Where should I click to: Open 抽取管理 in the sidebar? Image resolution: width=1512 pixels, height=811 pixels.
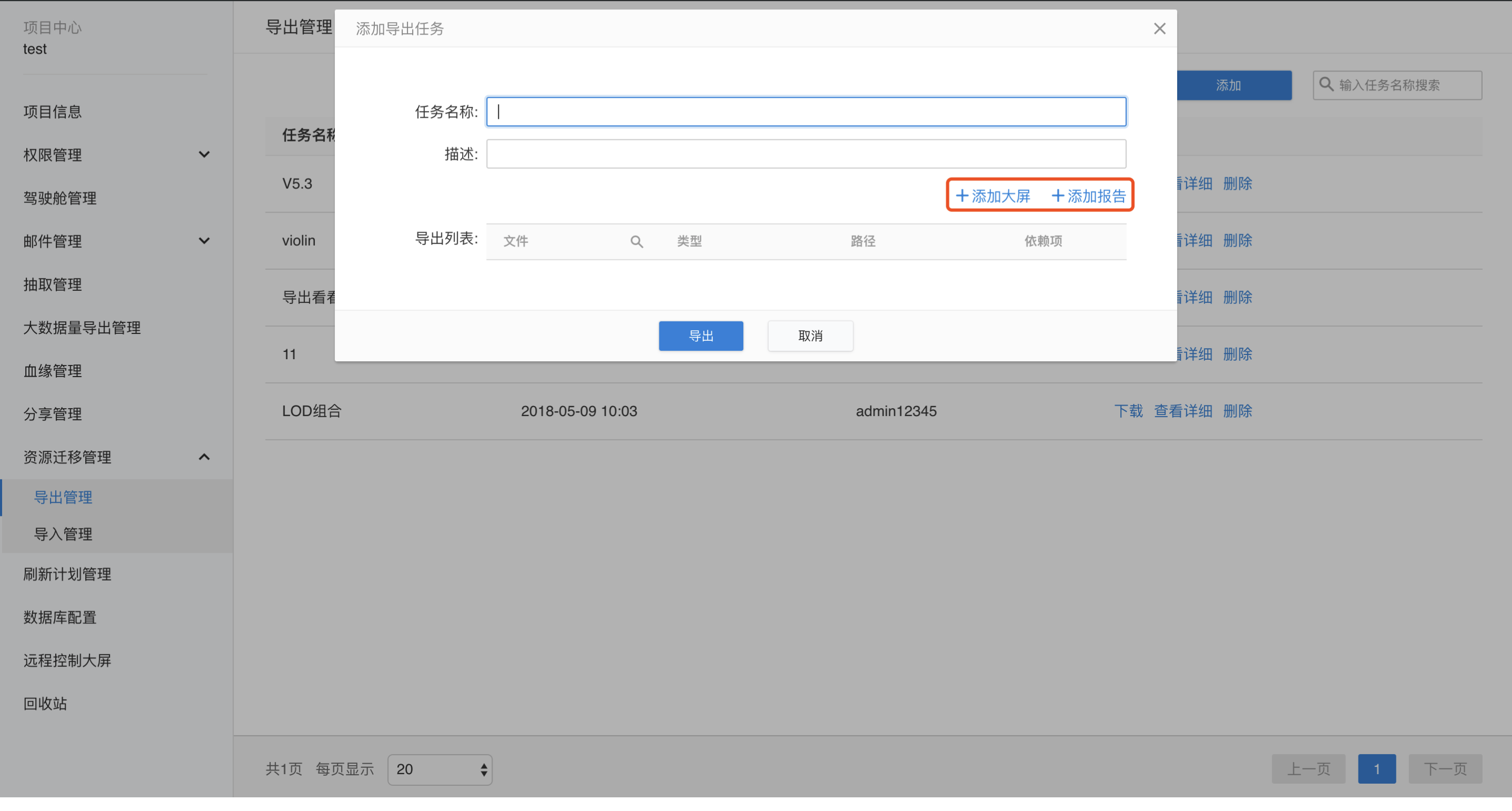pyautogui.click(x=52, y=284)
